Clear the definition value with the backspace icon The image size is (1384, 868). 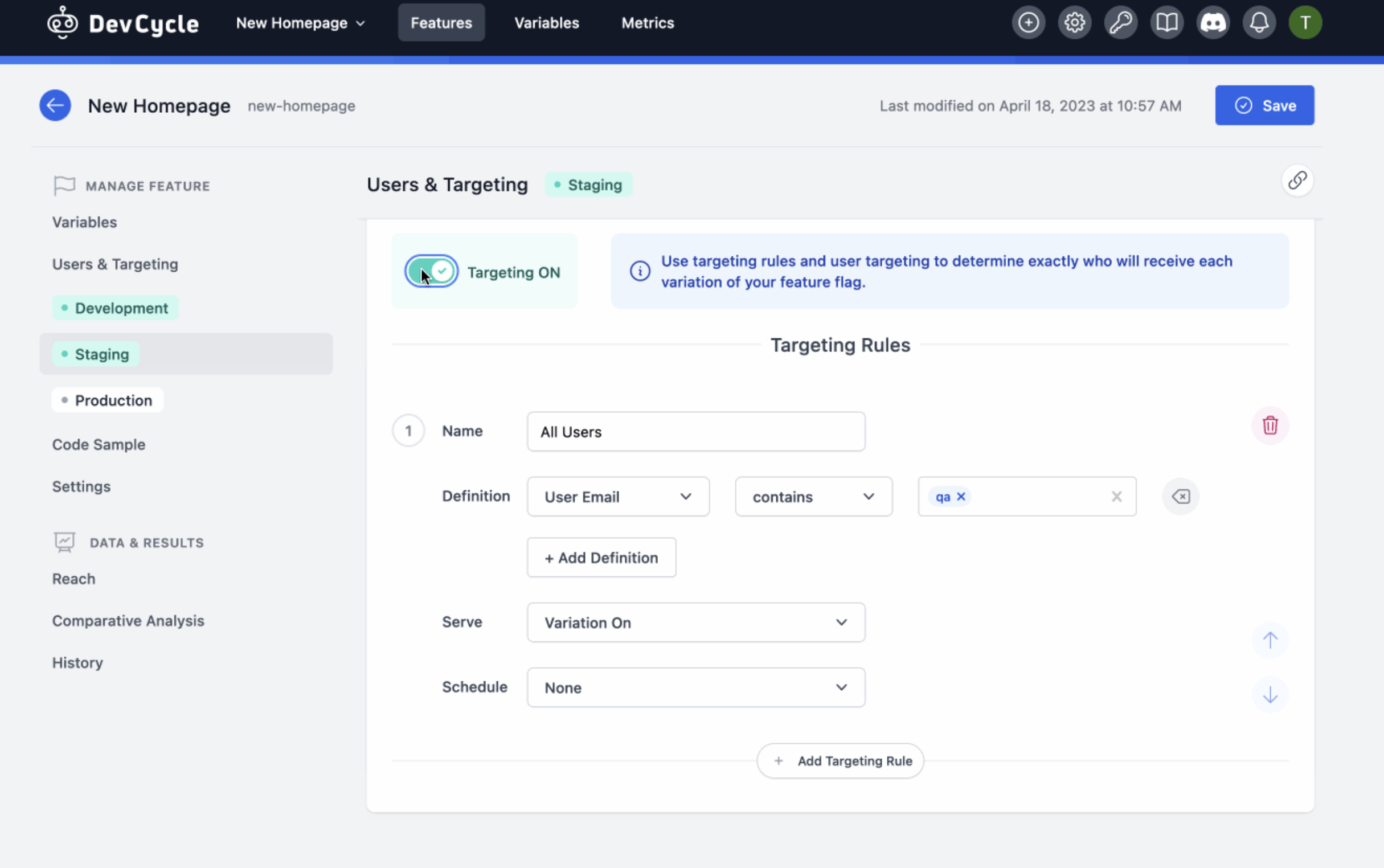tap(1180, 496)
